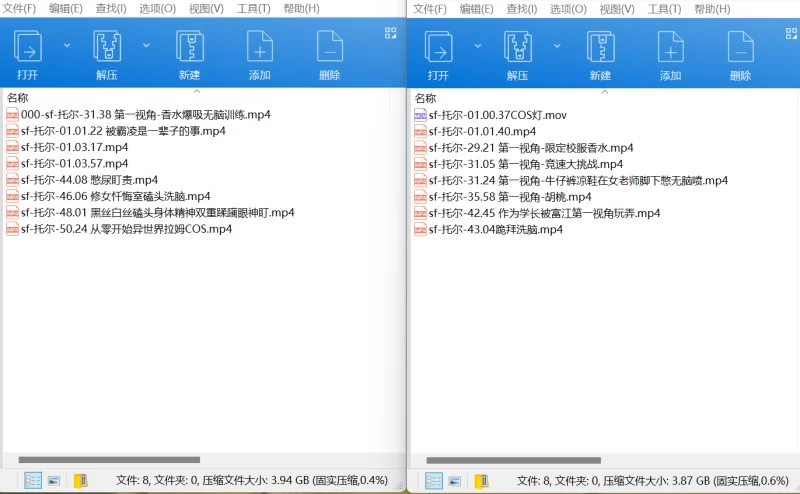The width and height of the screenshot is (800, 494).
Task: Open the toolbar grid layout icon in left window
Action: [x=390, y=33]
